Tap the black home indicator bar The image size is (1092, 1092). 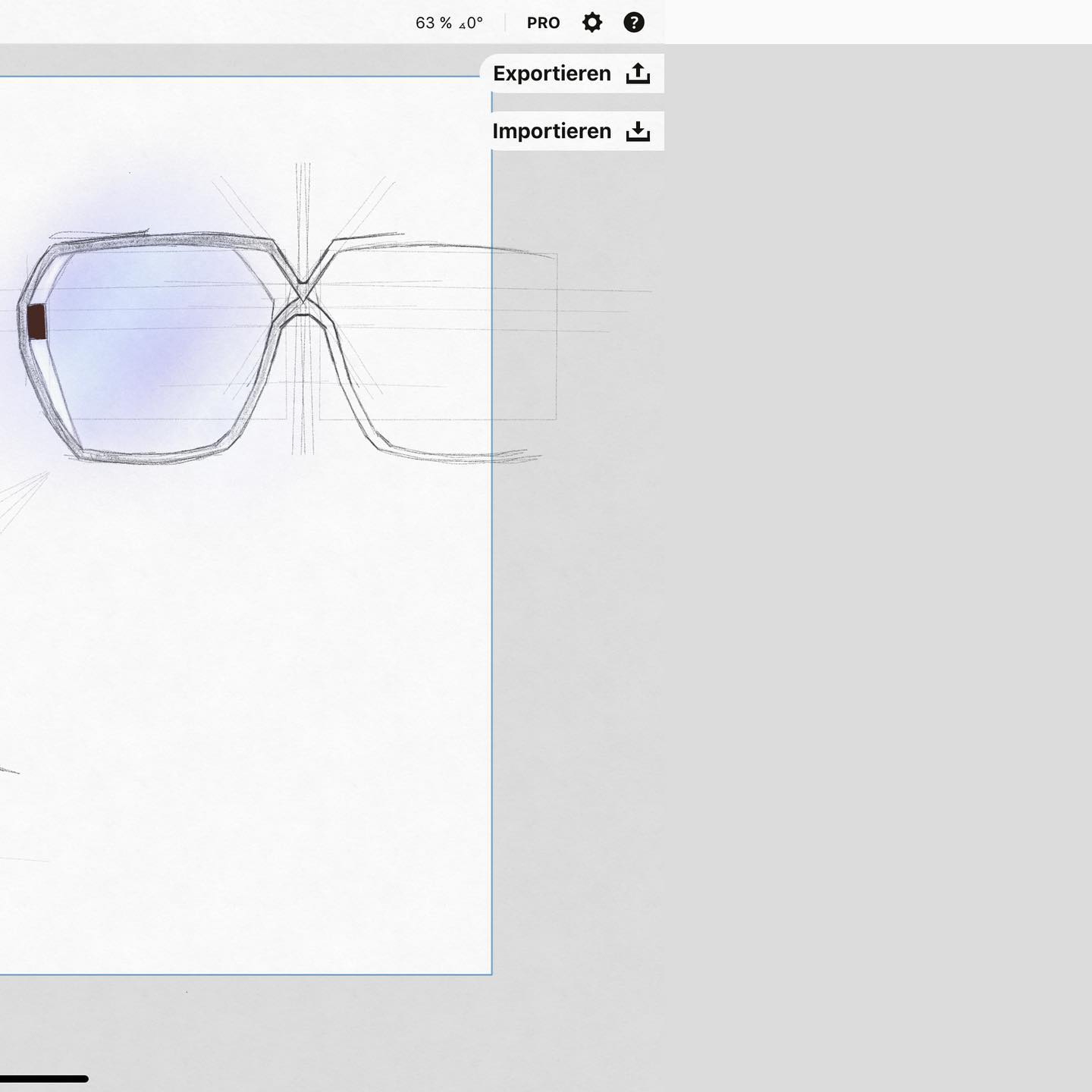point(44,1078)
